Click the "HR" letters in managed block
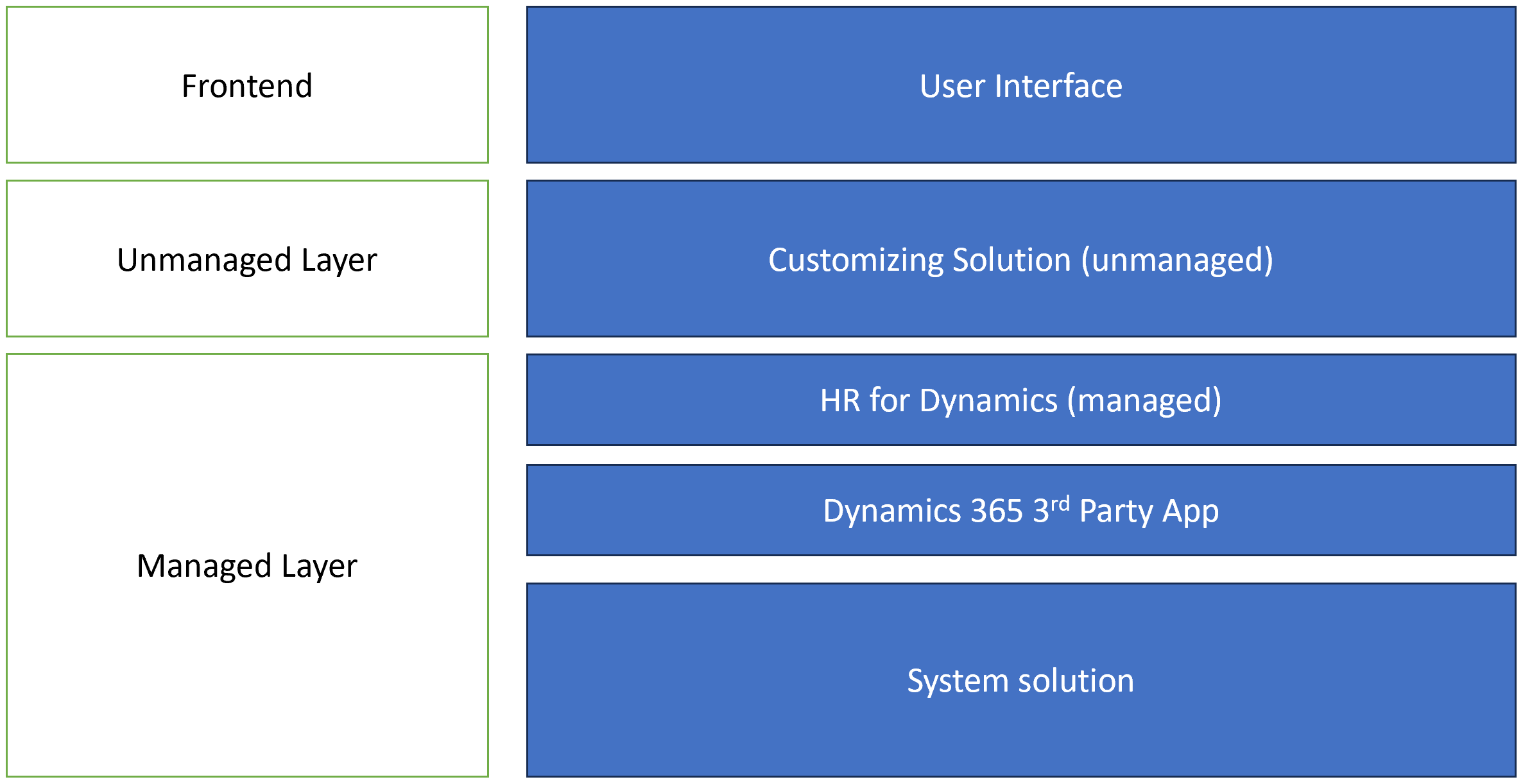Image resolution: width=1523 pixels, height=784 pixels. coord(840,400)
